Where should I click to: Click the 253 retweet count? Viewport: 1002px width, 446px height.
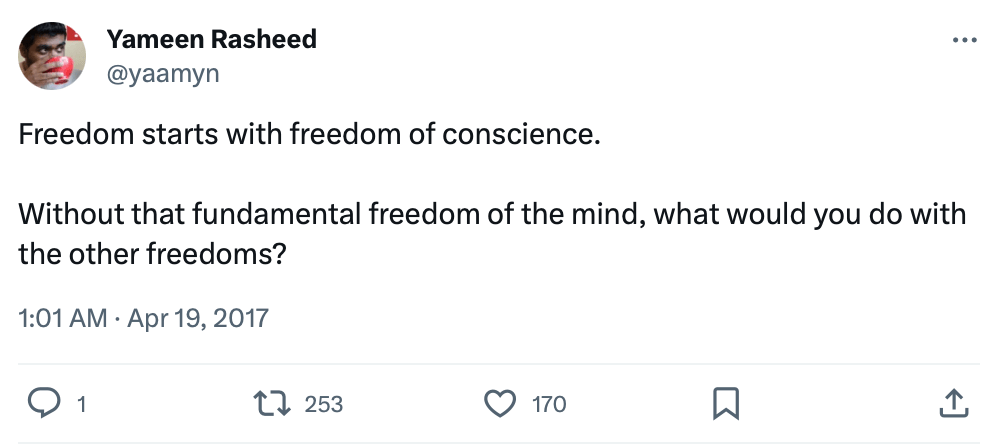click(323, 405)
